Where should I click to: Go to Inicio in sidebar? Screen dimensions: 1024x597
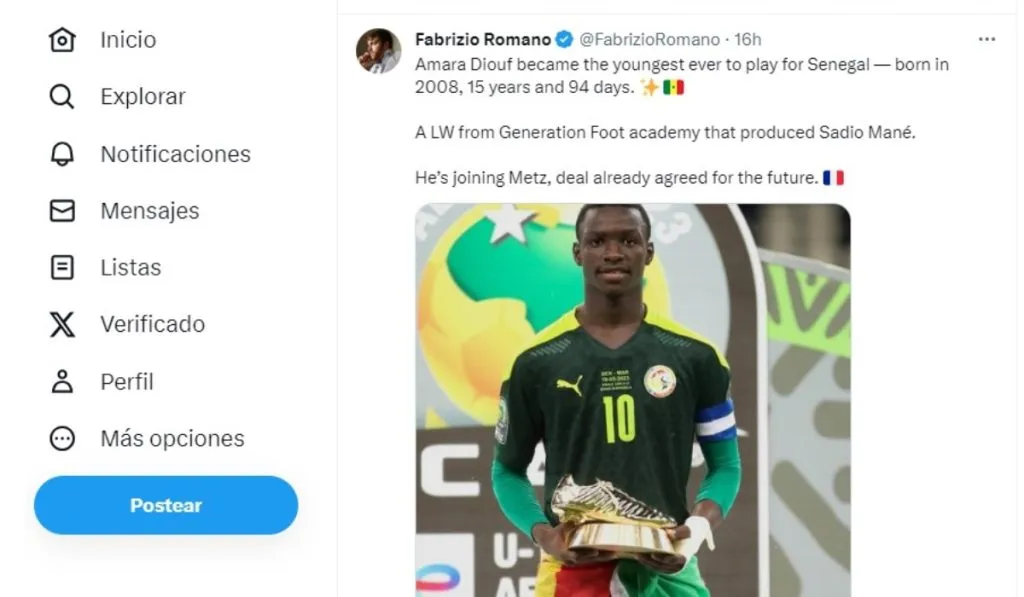click(128, 40)
